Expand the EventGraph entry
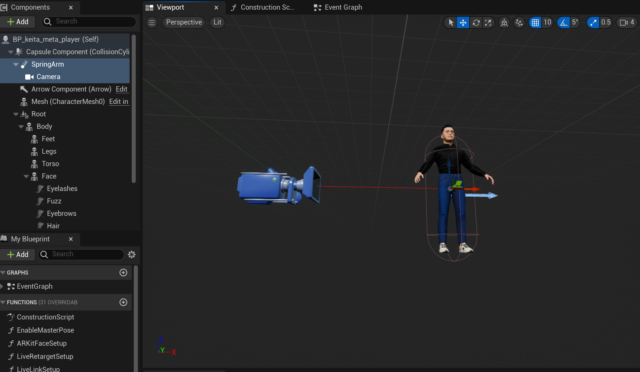The image size is (640, 372). click(2, 287)
